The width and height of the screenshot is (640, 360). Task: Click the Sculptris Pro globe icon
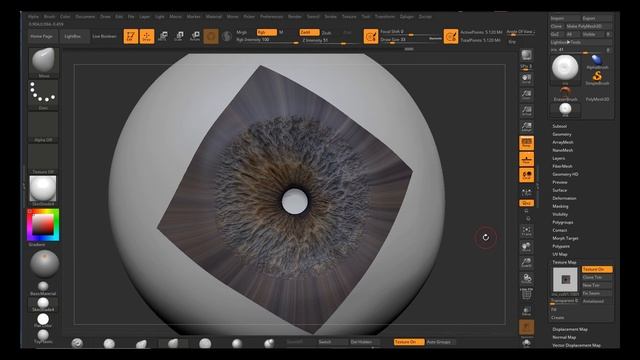point(227,36)
